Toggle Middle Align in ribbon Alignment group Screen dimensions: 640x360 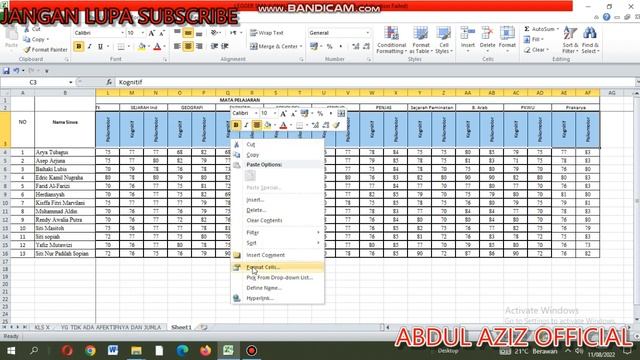point(188,33)
